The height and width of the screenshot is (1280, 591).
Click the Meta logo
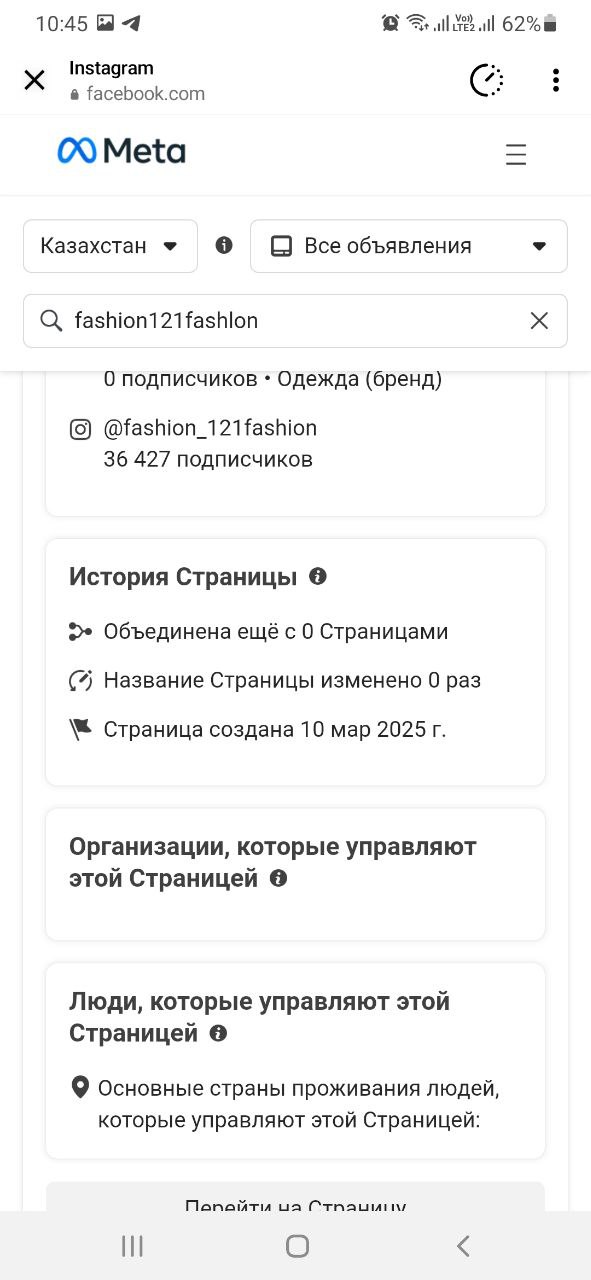pyautogui.click(x=121, y=151)
